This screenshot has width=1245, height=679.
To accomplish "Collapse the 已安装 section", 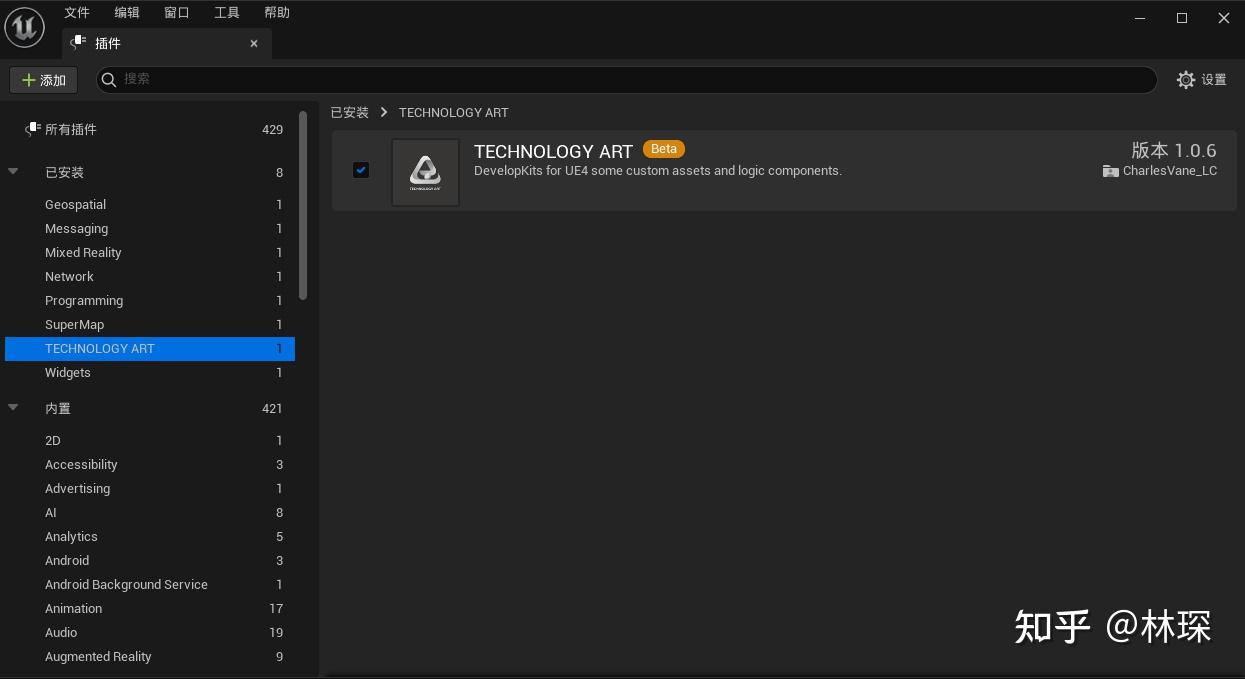I will pos(13,171).
